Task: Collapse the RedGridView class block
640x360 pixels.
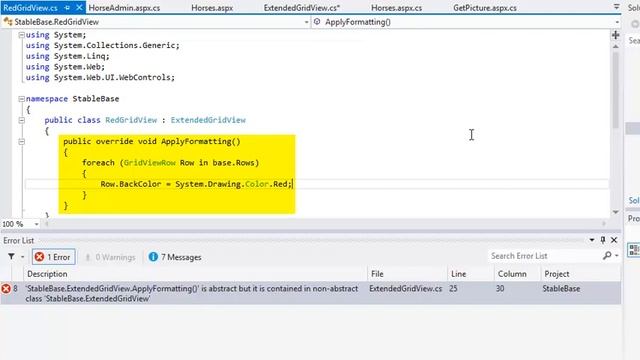Action: (21, 120)
